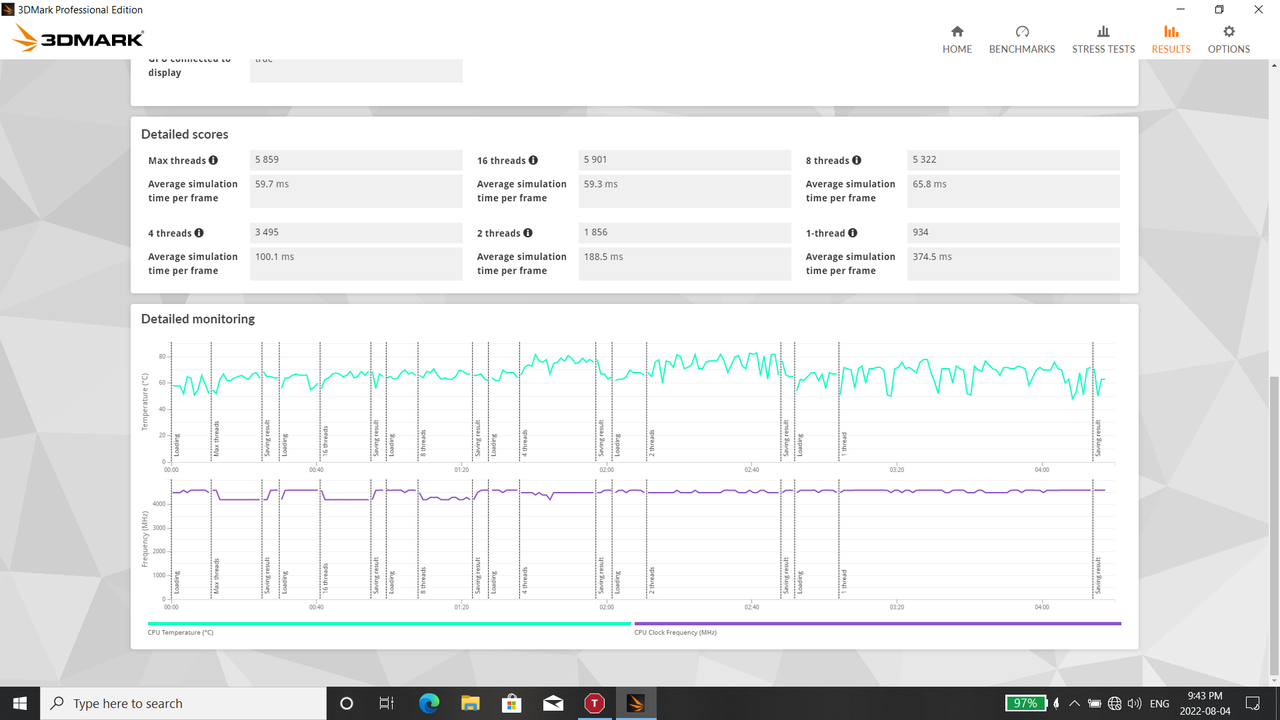The height and width of the screenshot is (720, 1280).
Task: Click the 3DMark logo to return home
Action: click(x=75, y=38)
